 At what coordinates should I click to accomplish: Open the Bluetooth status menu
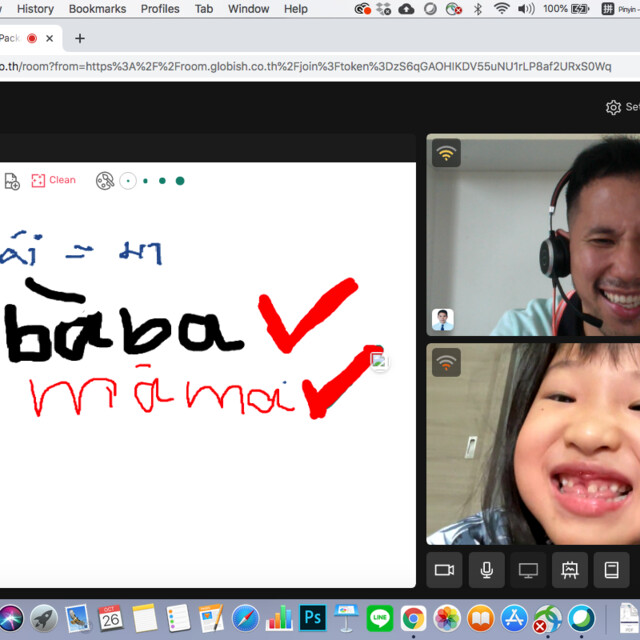tap(477, 9)
